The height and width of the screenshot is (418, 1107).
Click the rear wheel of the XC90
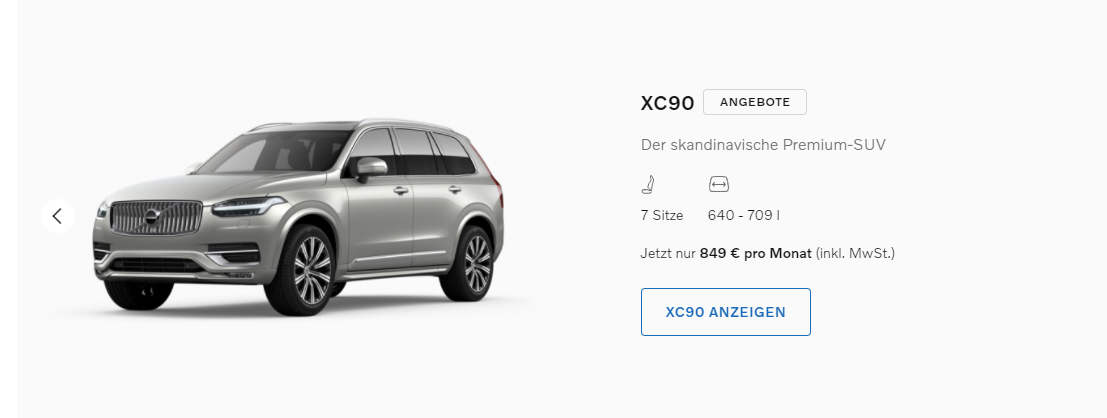click(x=474, y=263)
